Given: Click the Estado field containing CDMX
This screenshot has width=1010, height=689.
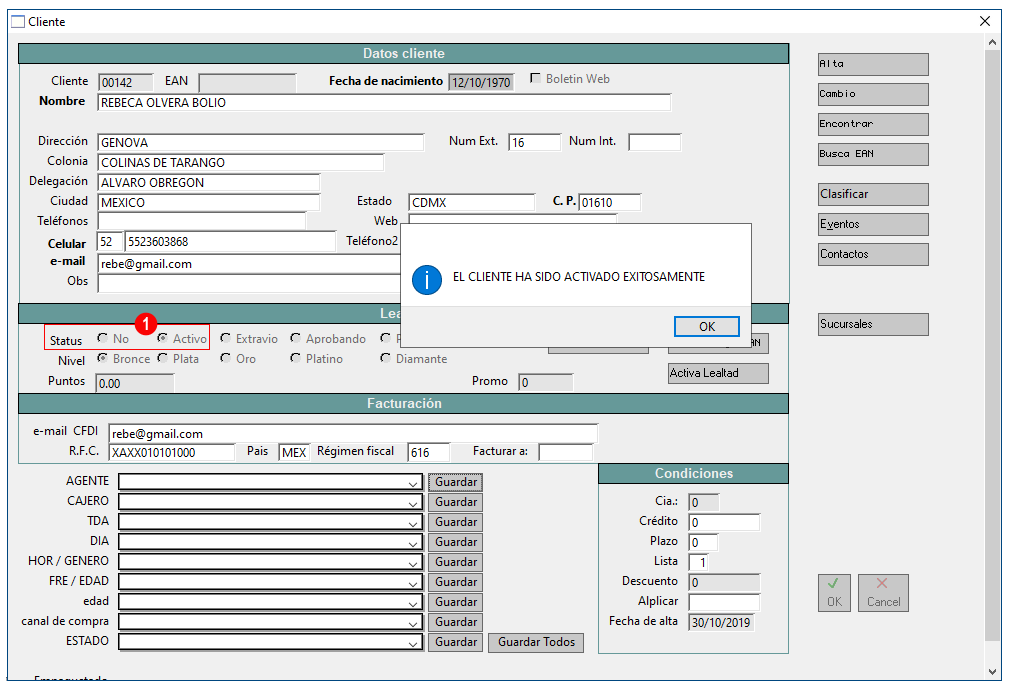Looking at the screenshot, I should pyautogui.click(x=472, y=202).
